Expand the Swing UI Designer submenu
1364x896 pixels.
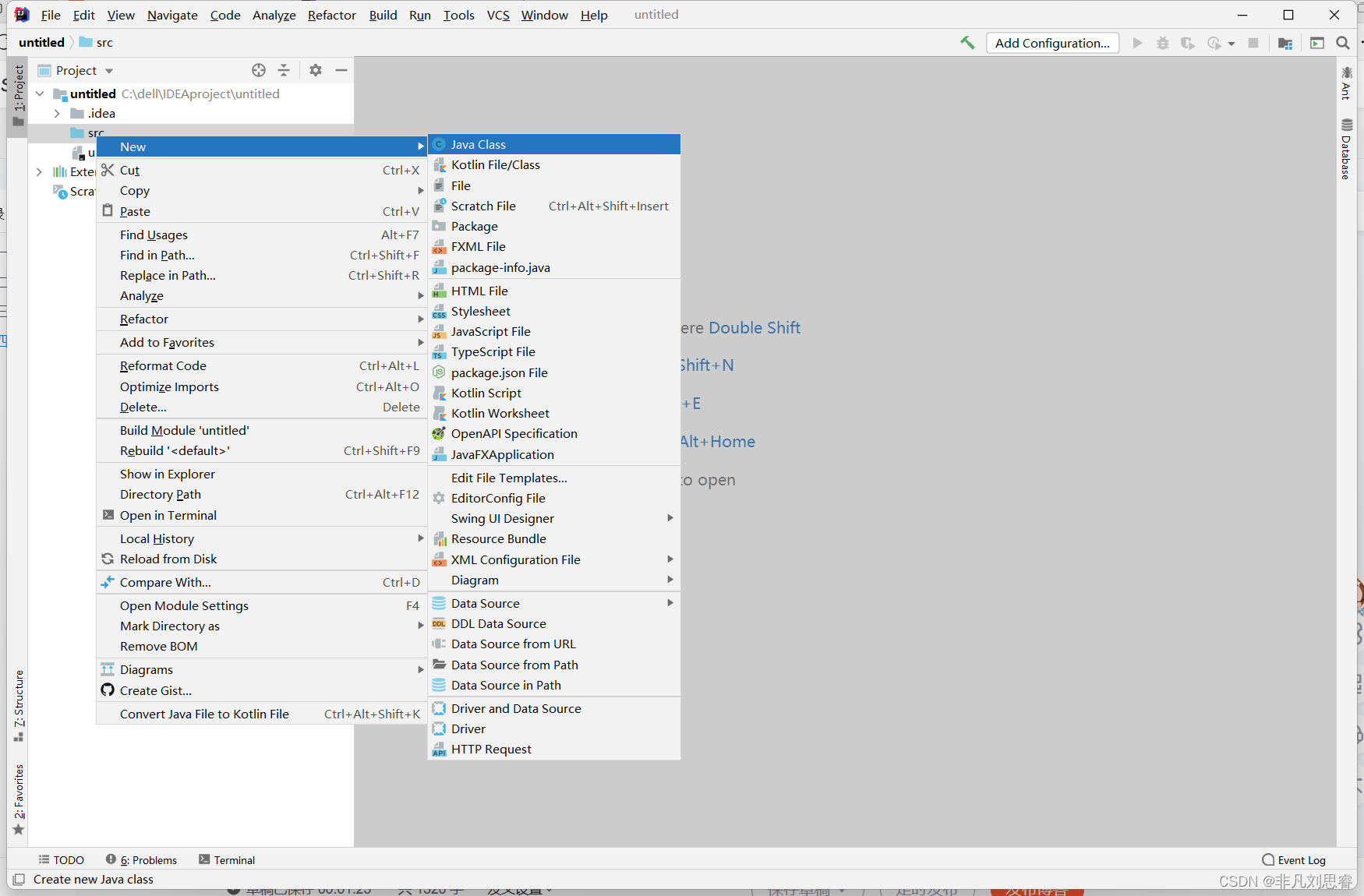coord(554,518)
